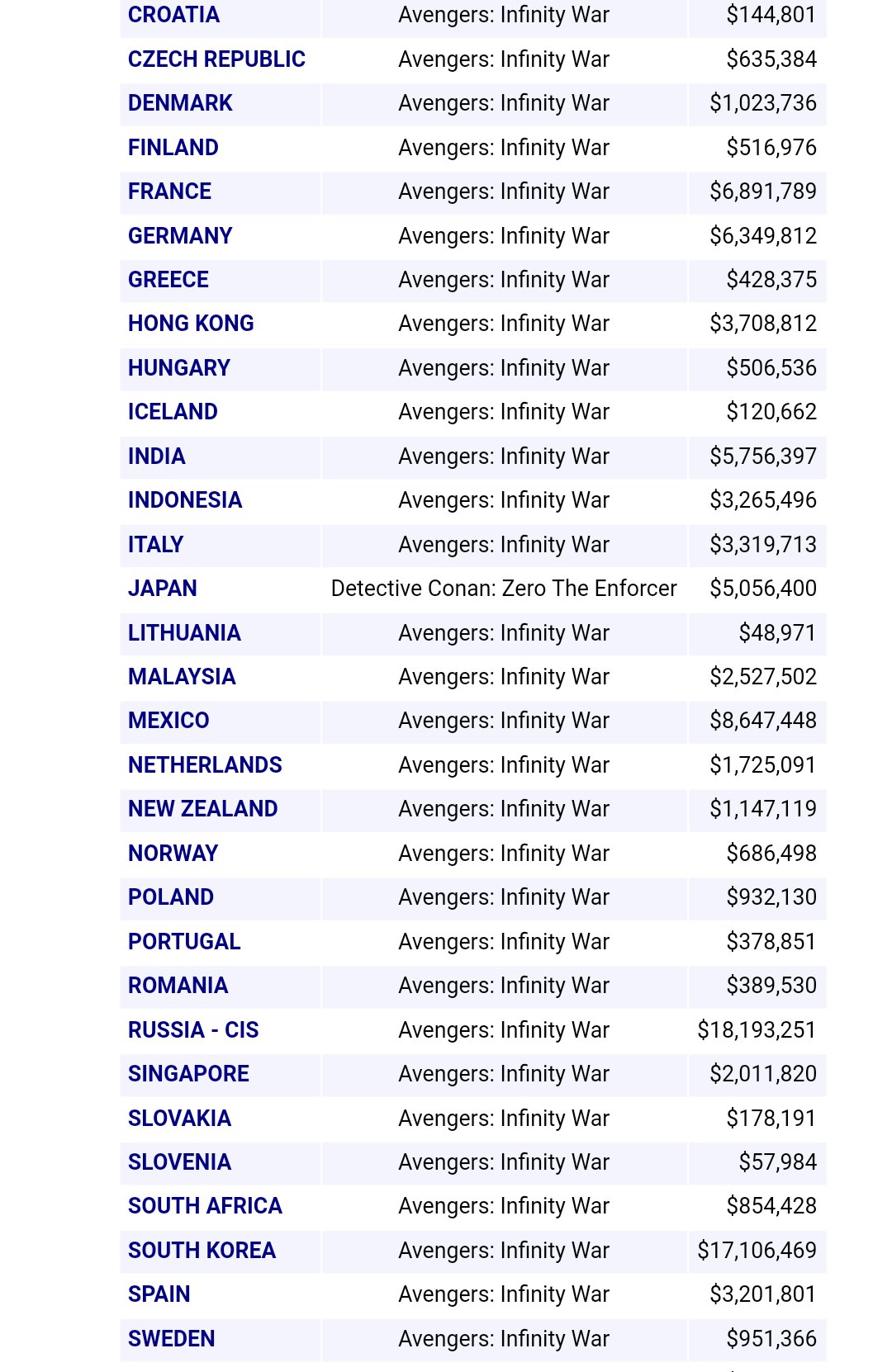
Task: Click the $18,193,251 gross amount
Action: 757,1030
